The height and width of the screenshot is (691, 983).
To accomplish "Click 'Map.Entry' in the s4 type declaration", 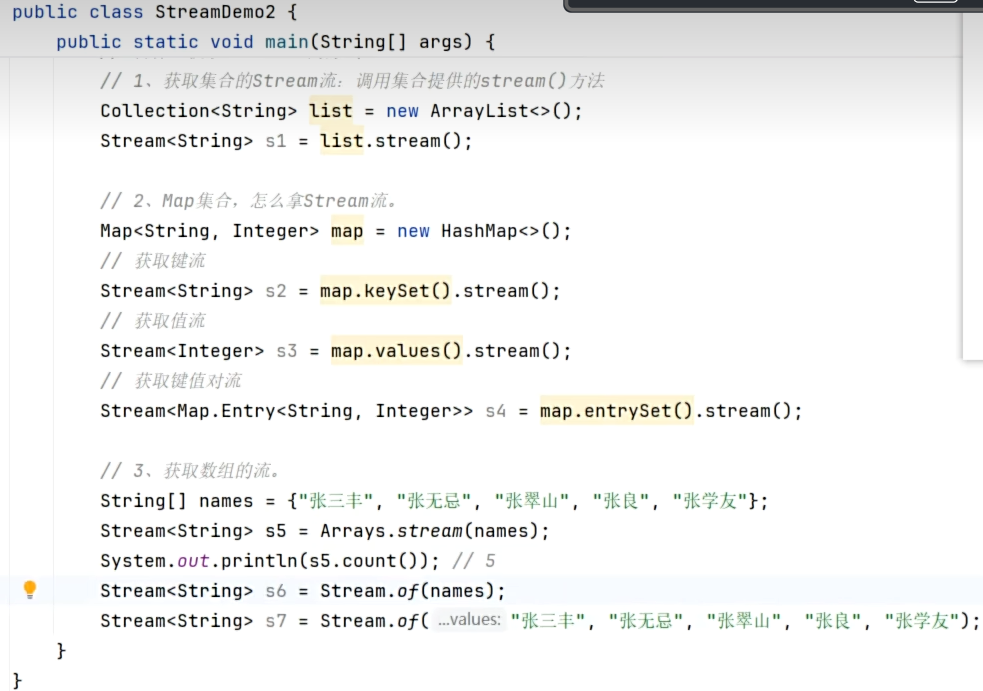I will [226, 411].
